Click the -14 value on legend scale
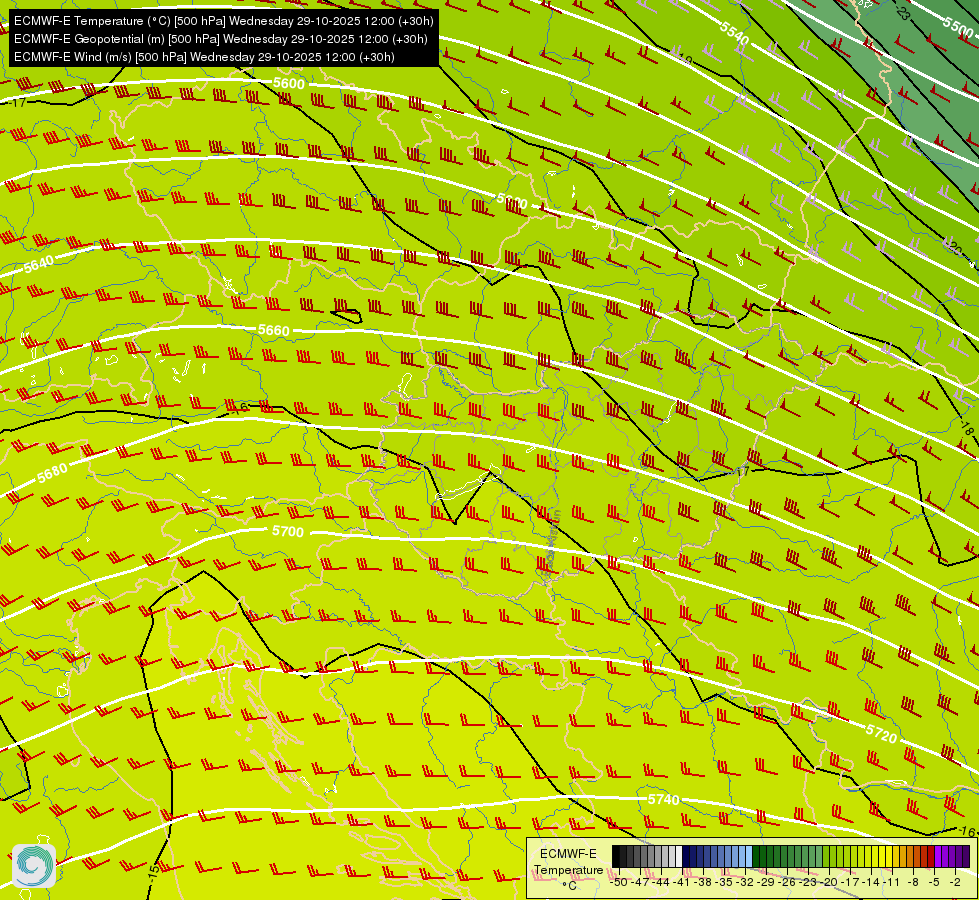 (x=871, y=882)
